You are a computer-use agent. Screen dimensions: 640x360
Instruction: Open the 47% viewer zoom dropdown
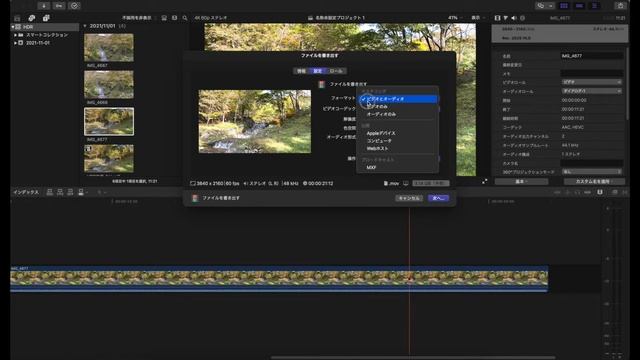pos(455,18)
